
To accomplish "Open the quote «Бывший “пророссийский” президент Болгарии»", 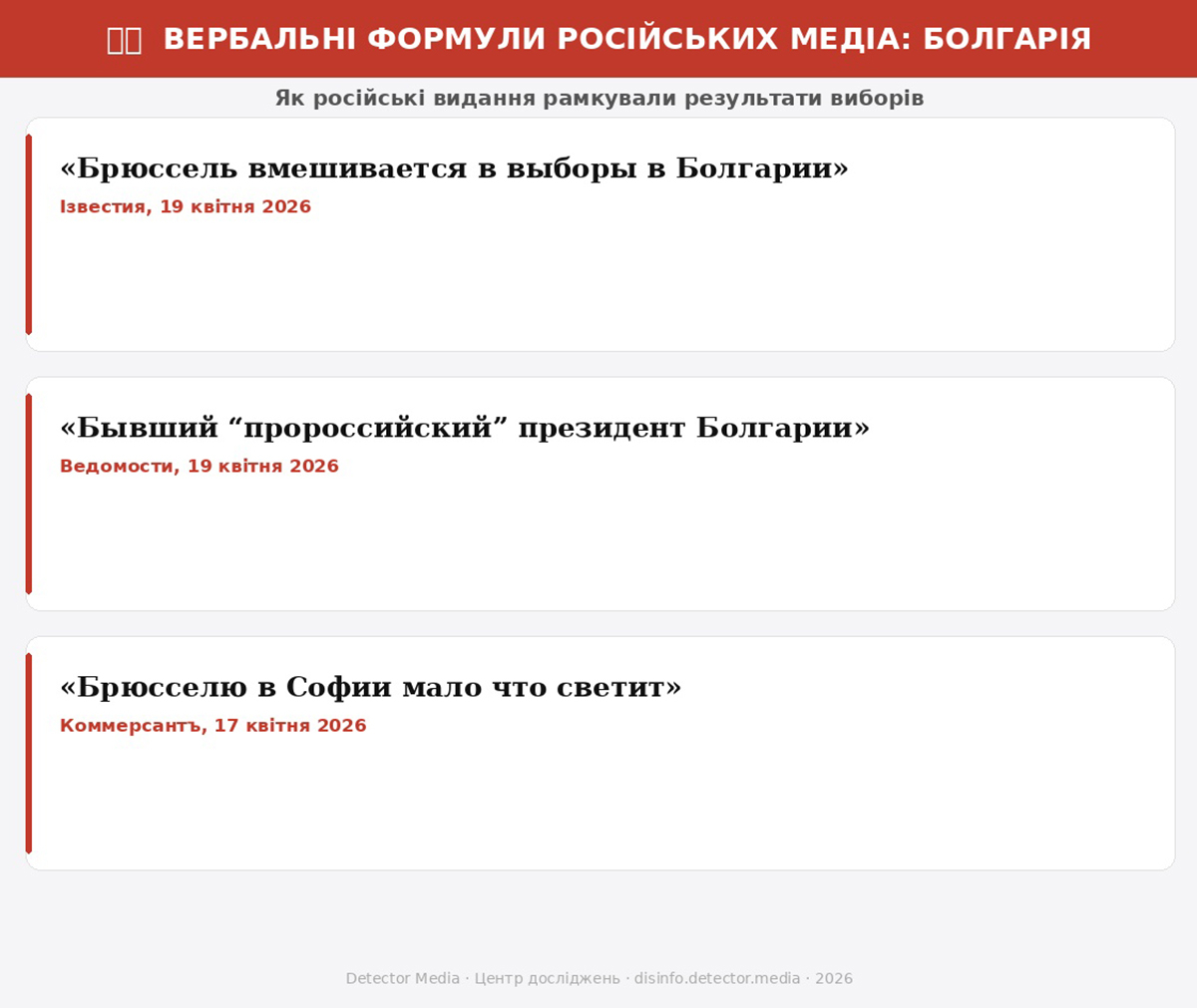I will point(465,427).
